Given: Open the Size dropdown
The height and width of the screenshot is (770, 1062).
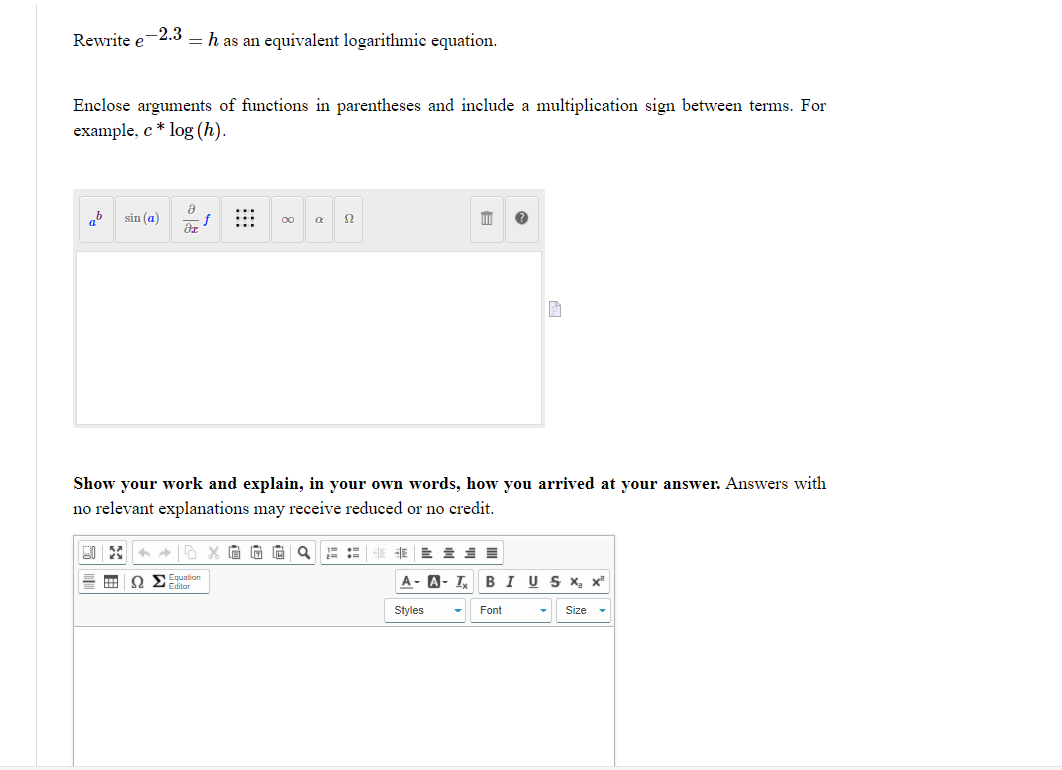Looking at the screenshot, I should tap(583, 610).
